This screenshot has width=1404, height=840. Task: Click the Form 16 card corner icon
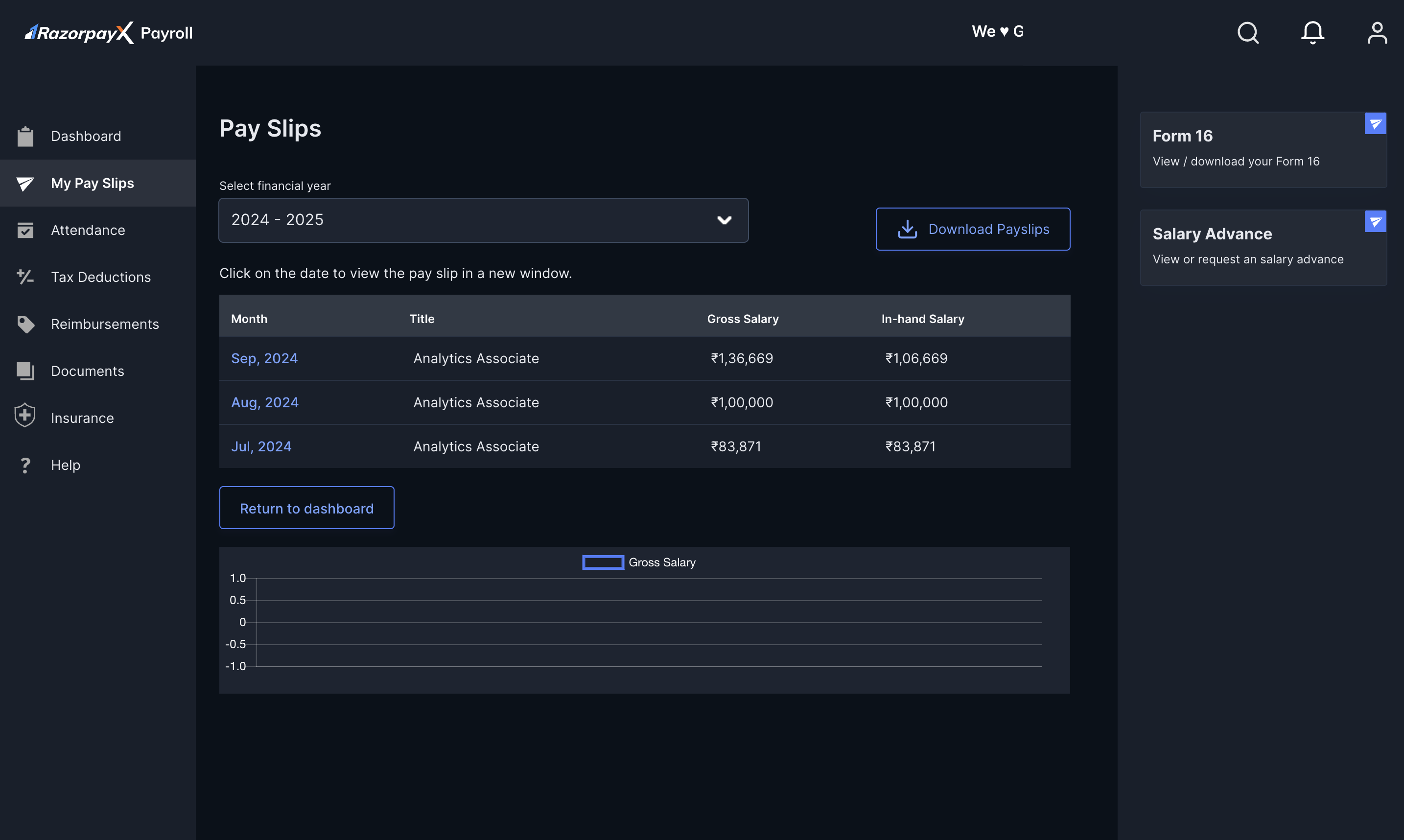click(x=1375, y=123)
